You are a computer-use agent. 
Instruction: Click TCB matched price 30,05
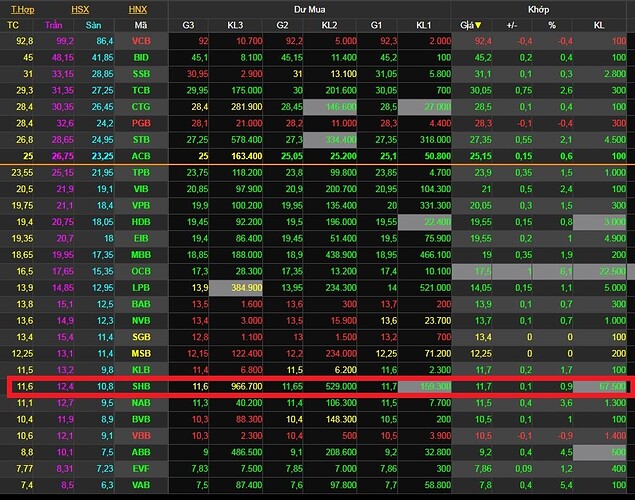pyautogui.click(x=481, y=90)
